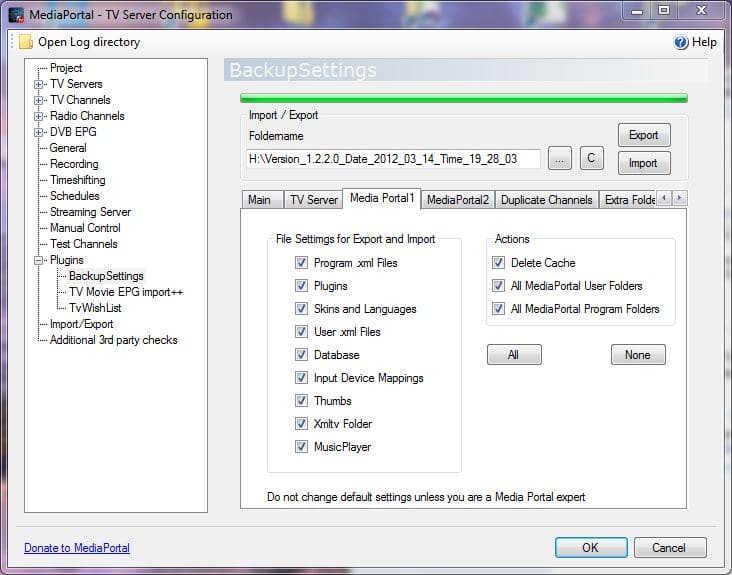Toggle Input Device Mappings checkbox
This screenshot has width=732, height=575.
[x=301, y=378]
